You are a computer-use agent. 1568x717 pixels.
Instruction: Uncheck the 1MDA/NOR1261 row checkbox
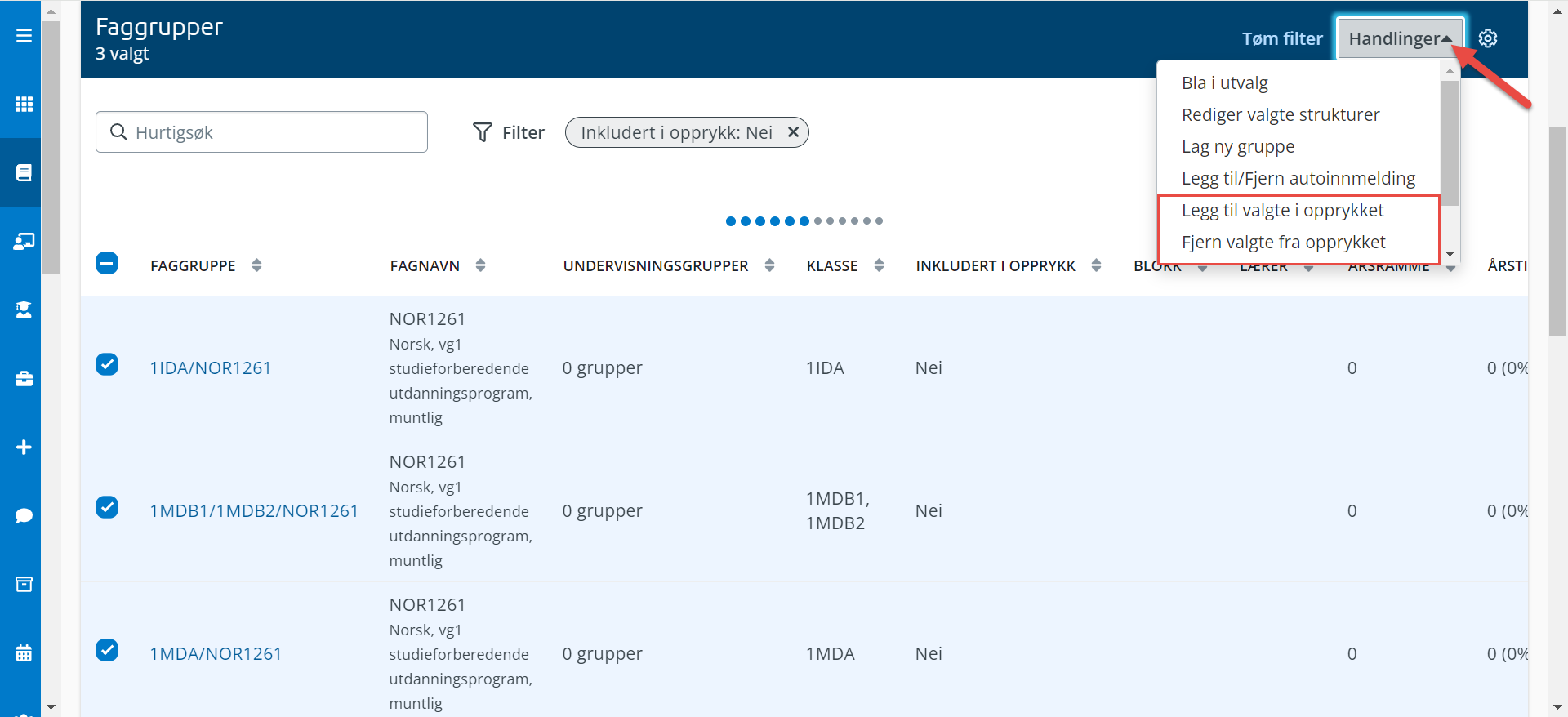[107, 650]
